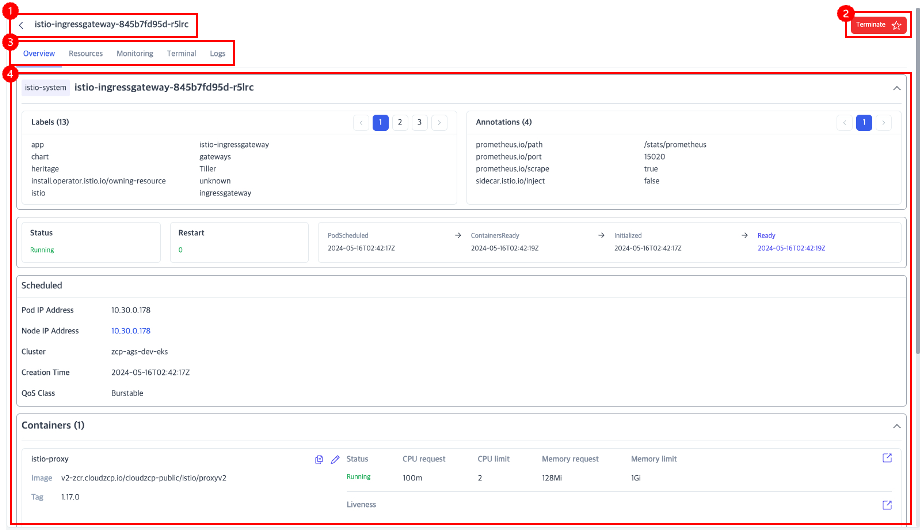Image resolution: width=920 pixels, height=530 pixels.
Task: Click the star icon on the Terminate button
Action: [x=897, y=25]
